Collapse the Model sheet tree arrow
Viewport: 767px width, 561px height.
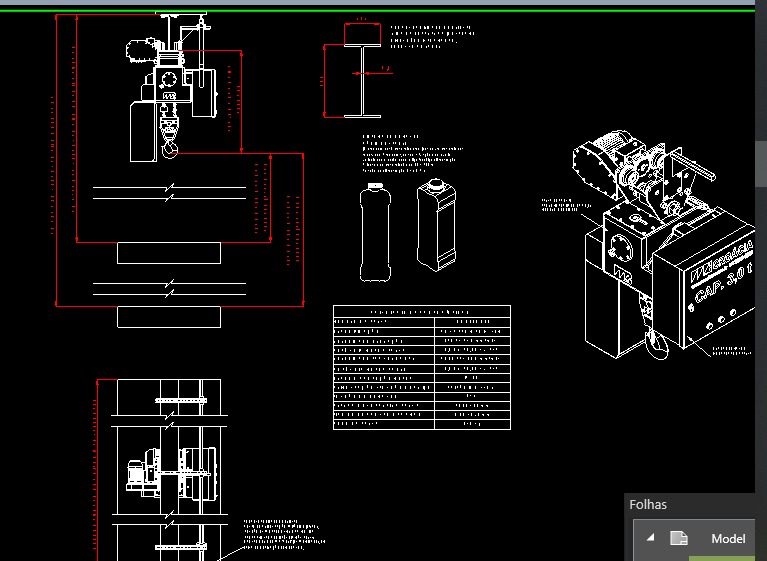tap(651, 538)
